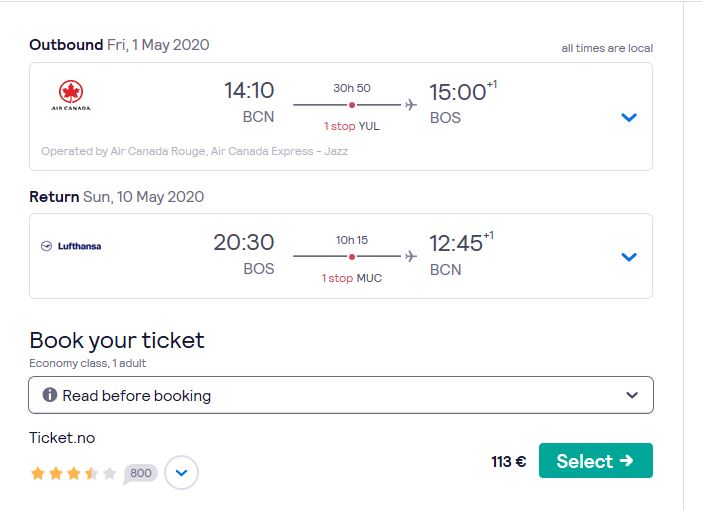This screenshot has width=702, height=510.
Task: Click the return flight airplane icon
Action: click(411, 257)
